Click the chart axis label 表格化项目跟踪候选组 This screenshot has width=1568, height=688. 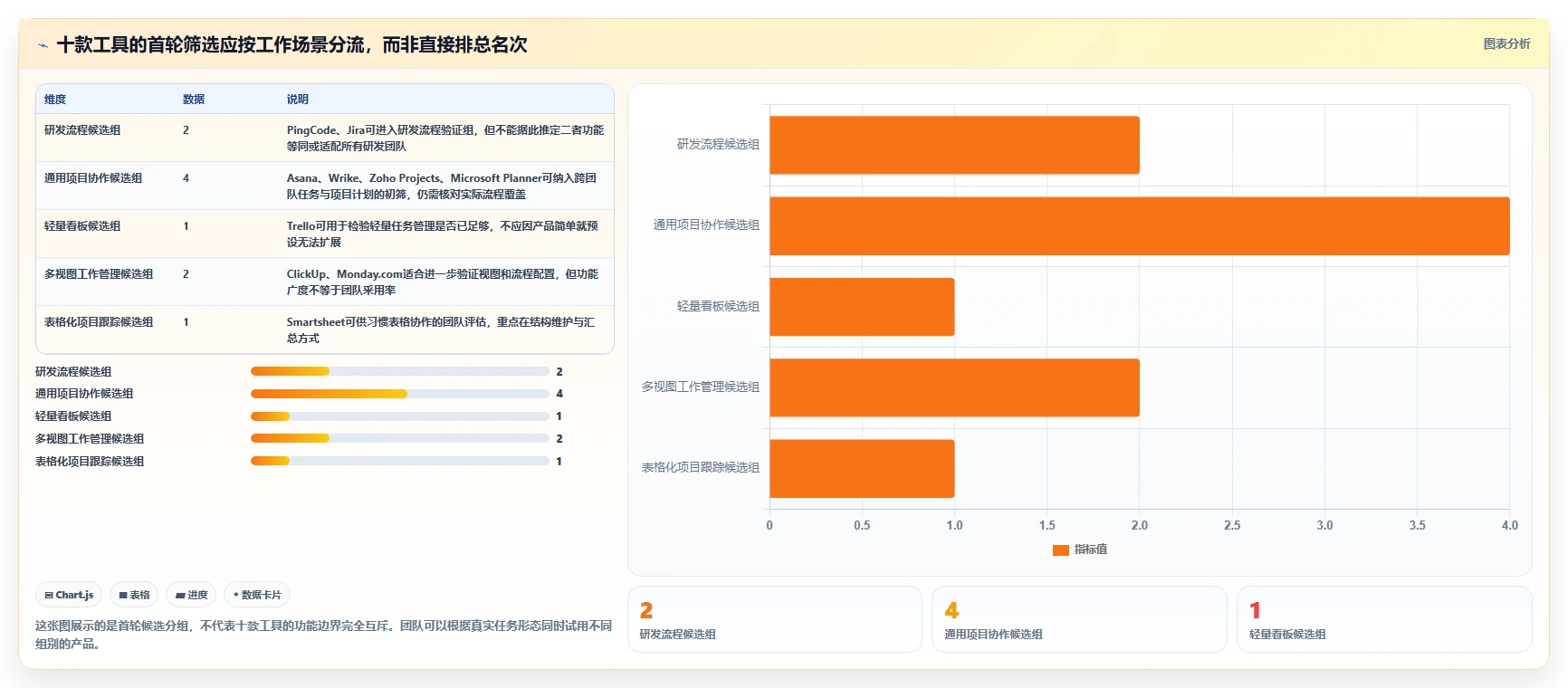700,467
